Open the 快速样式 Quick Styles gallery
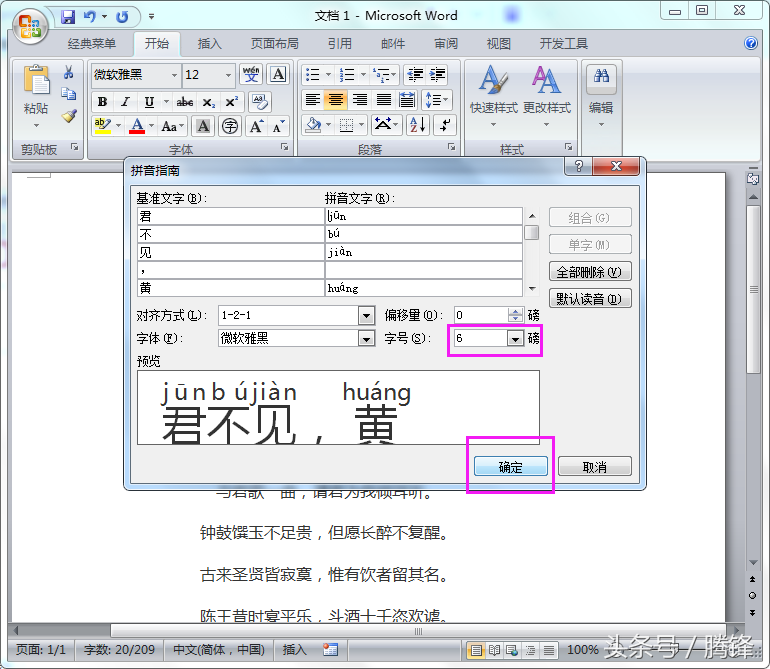Viewport: 770px width, 669px height. pyautogui.click(x=493, y=97)
